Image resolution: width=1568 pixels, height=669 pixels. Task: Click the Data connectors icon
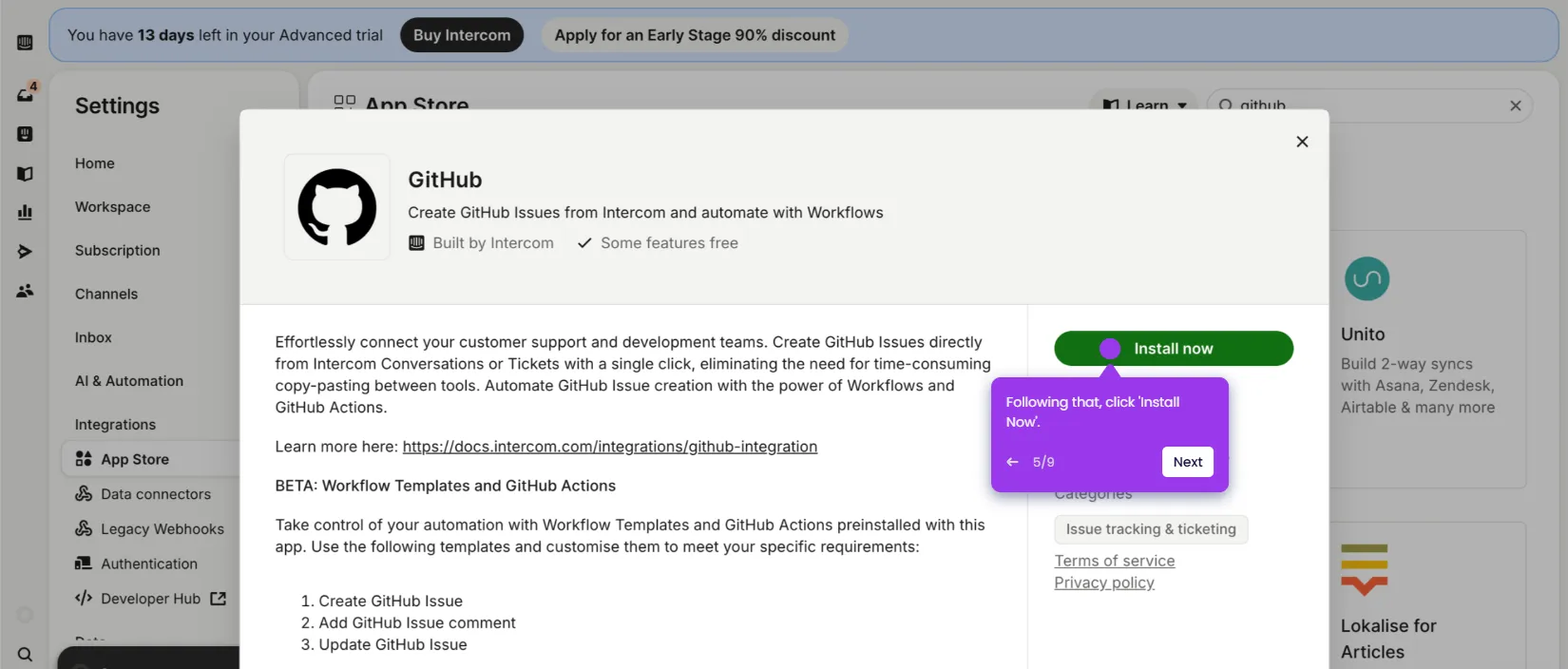(x=84, y=494)
